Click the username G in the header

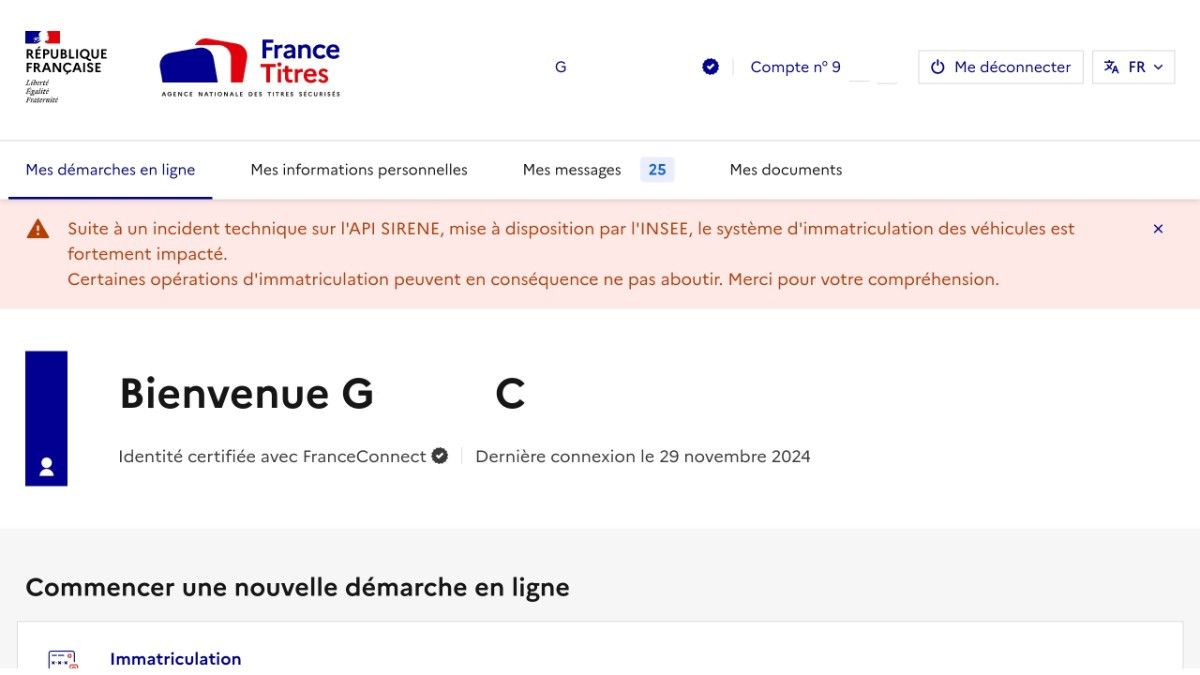click(560, 67)
